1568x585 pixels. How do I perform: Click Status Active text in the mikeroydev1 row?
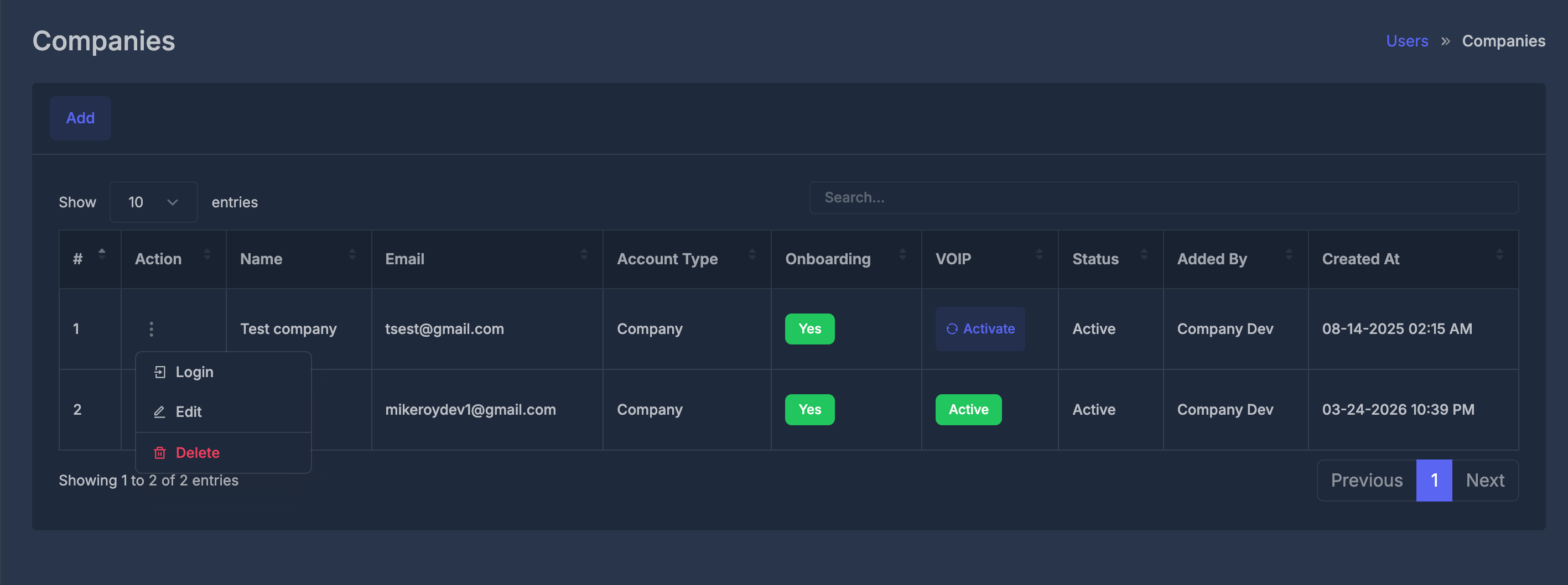(x=1094, y=410)
